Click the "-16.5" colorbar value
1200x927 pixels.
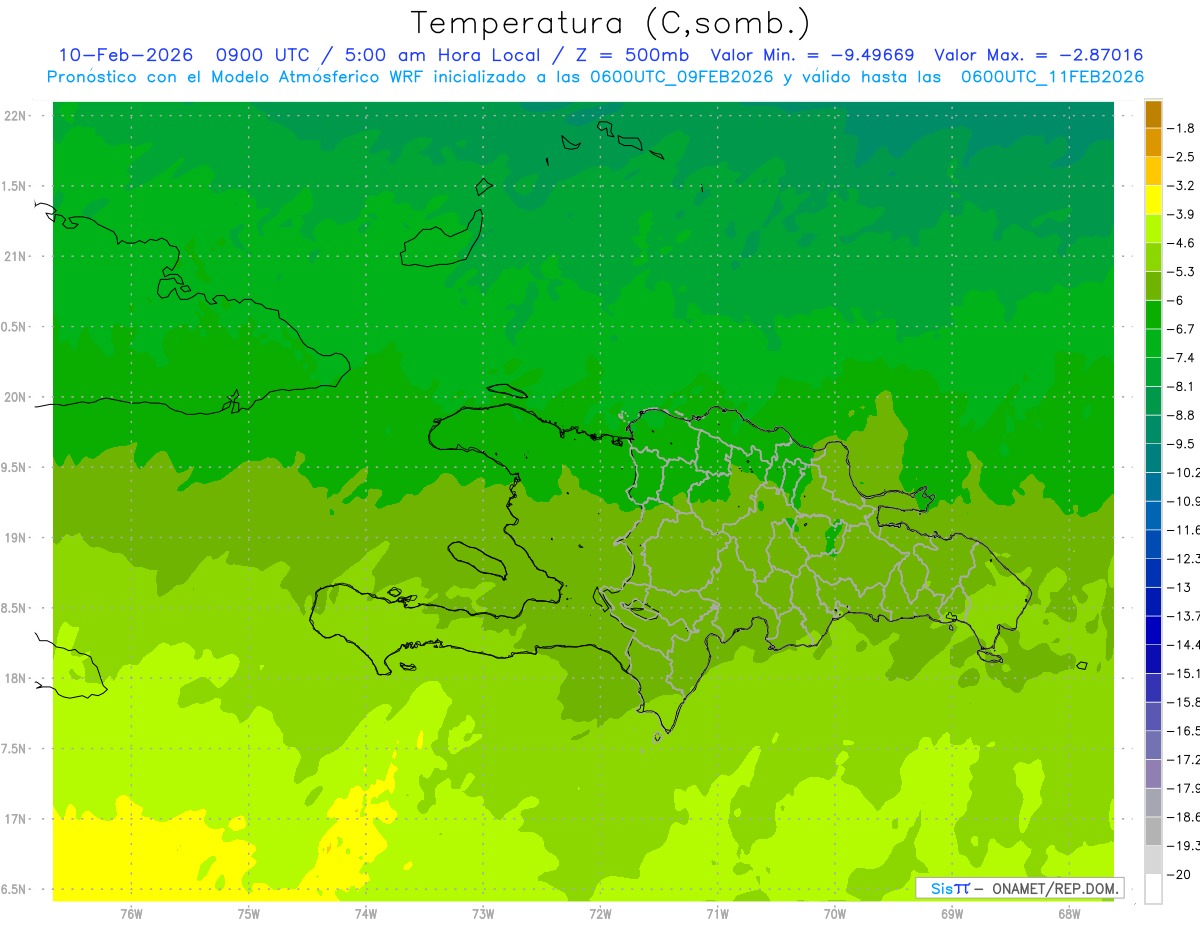(1184, 731)
